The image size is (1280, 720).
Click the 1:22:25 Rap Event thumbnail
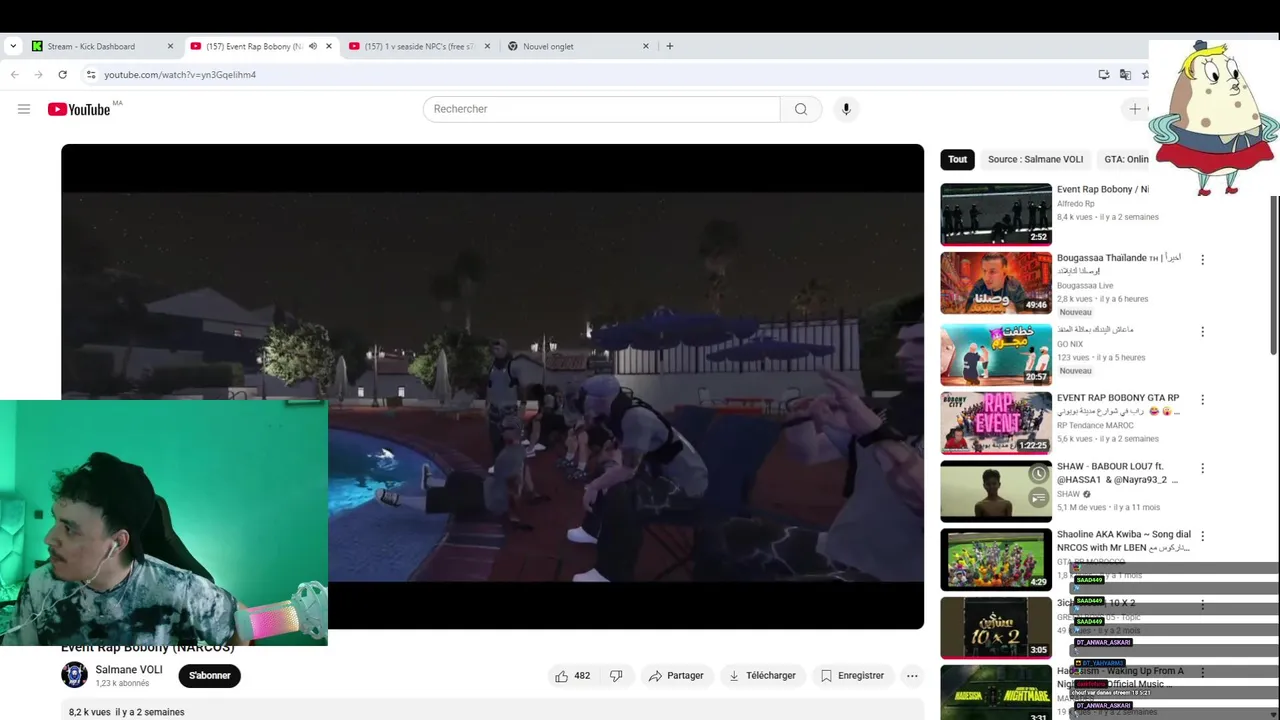click(996, 423)
